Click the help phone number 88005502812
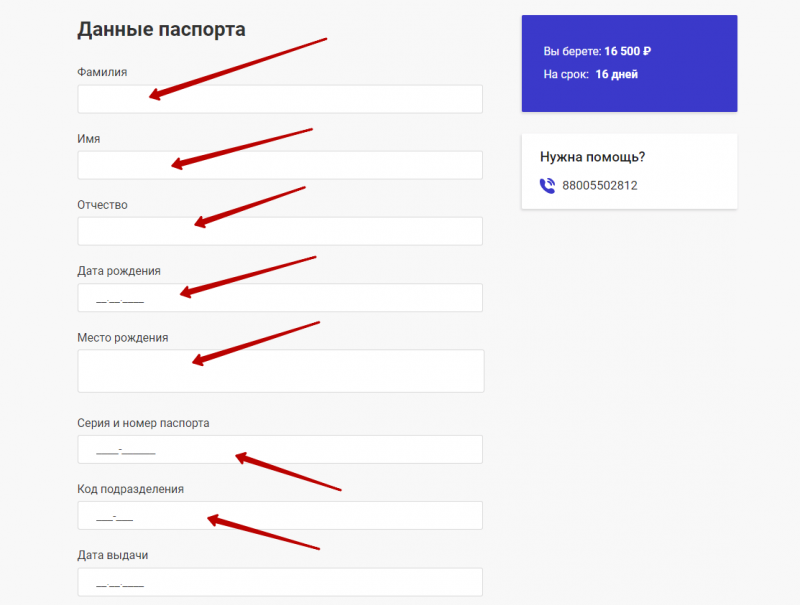The height and width of the screenshot is (605, 800). tap(599, 185)
